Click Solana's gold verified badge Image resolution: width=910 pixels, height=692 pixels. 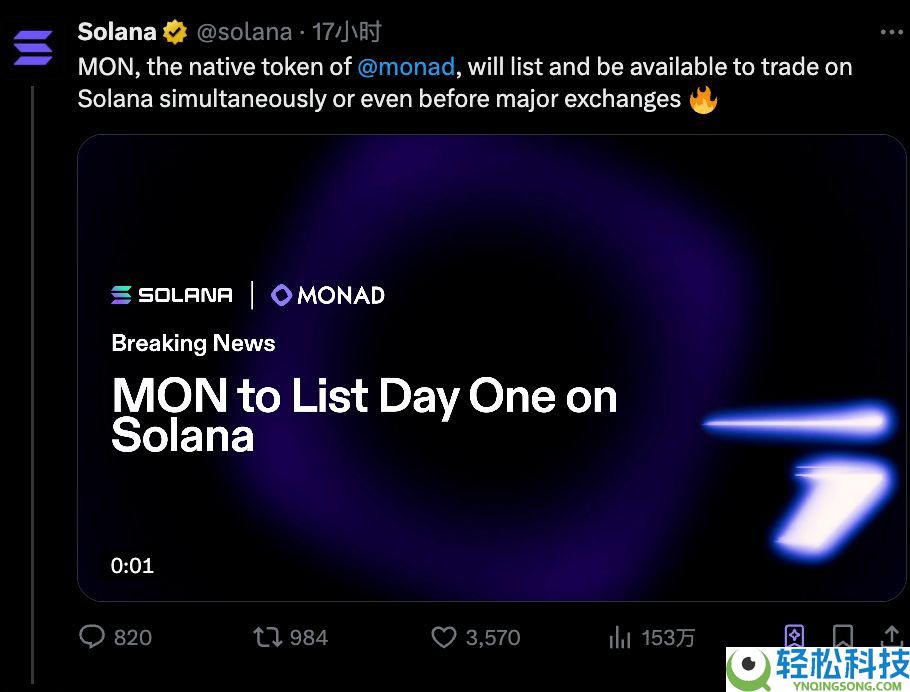point(174,31)
